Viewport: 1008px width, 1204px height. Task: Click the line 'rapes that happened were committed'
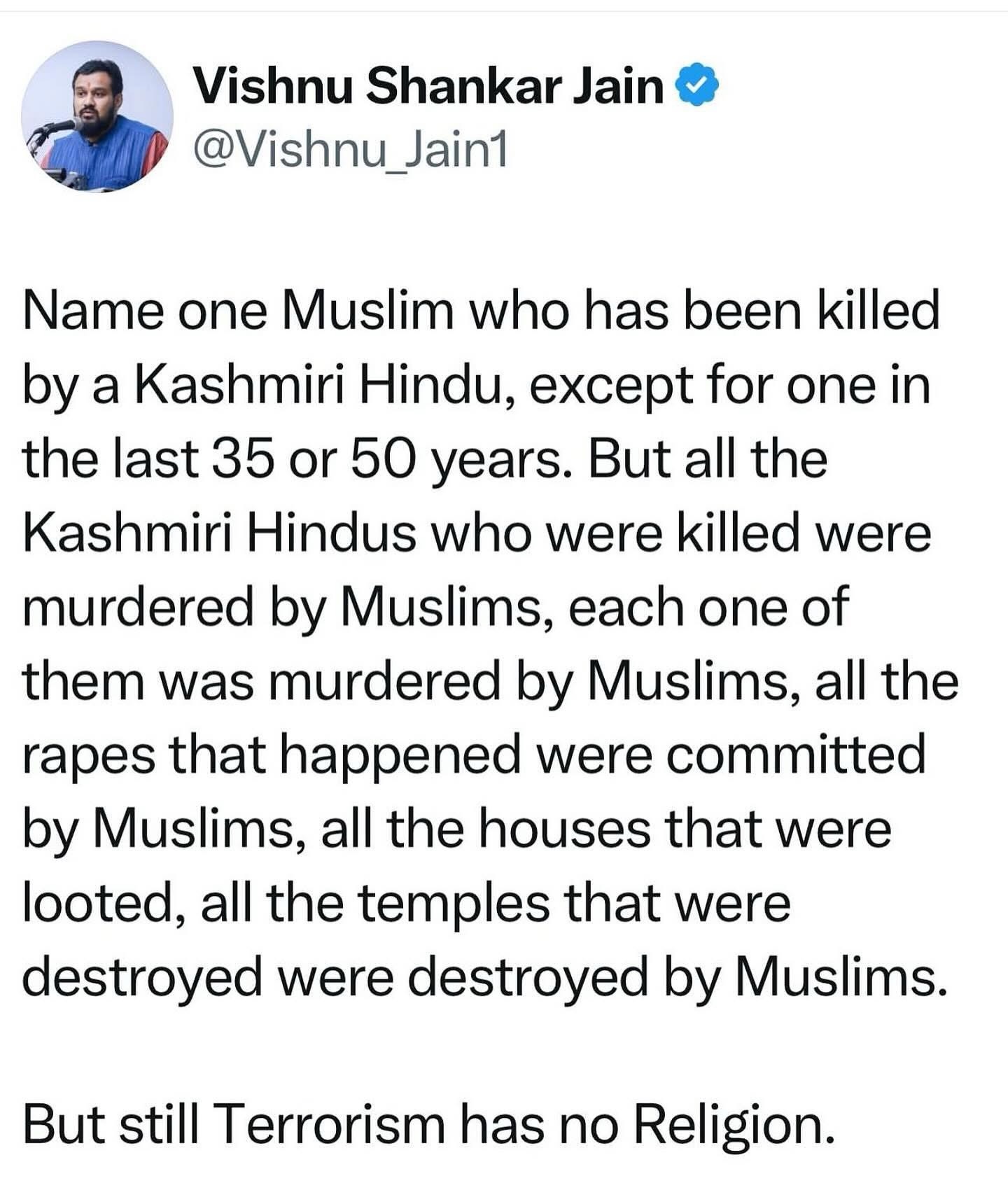pyautogui.click(x=475, y=755)
